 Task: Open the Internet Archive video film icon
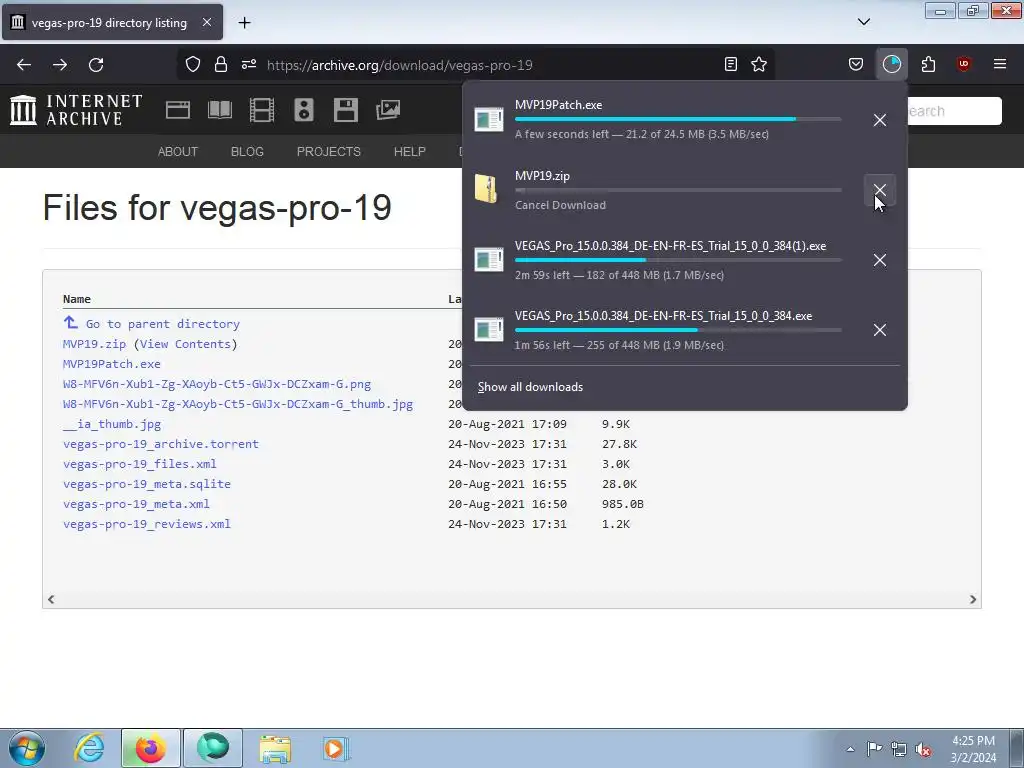click(x=262, y=110)
